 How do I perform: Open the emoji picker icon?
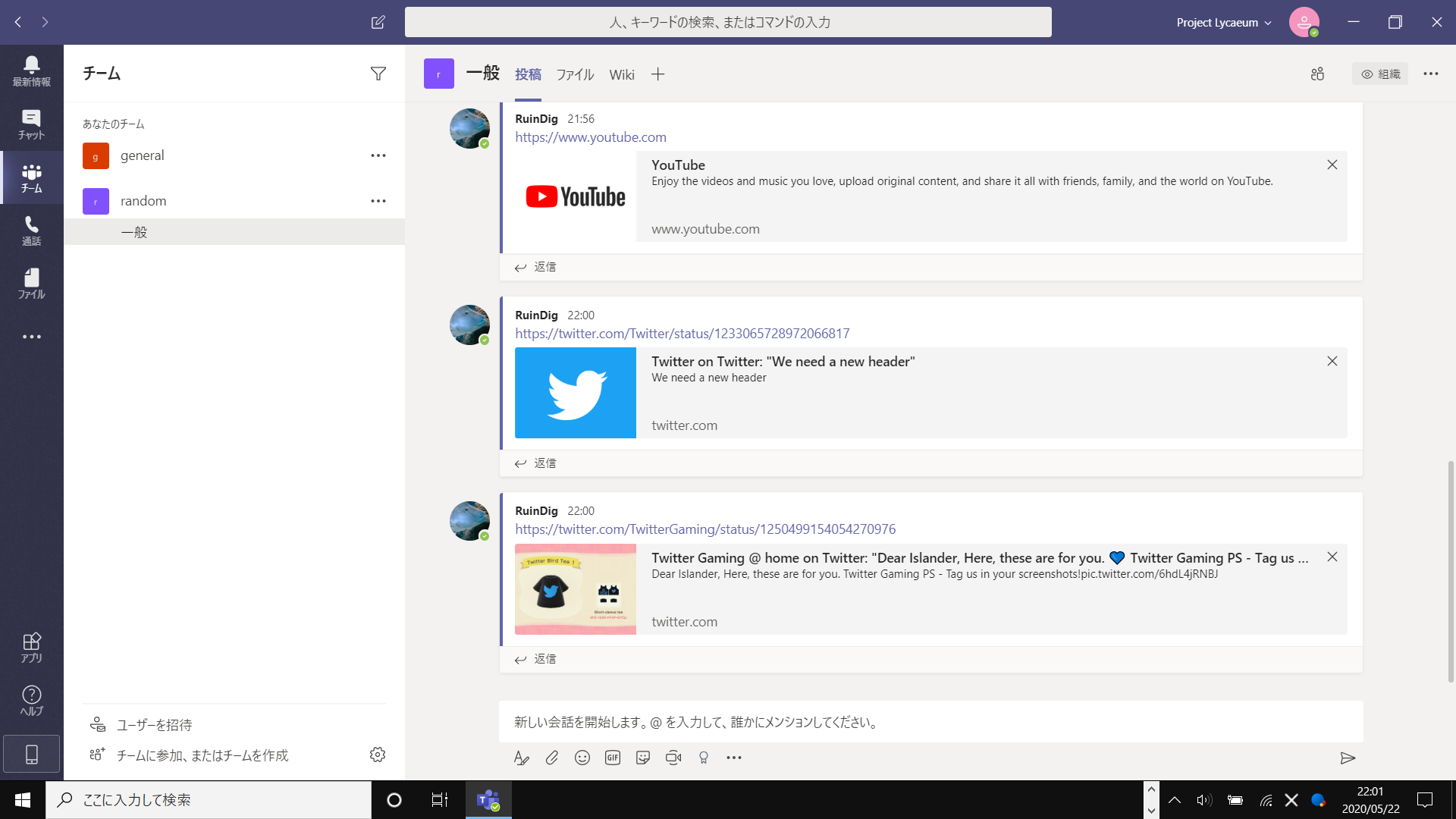(582, 758)
